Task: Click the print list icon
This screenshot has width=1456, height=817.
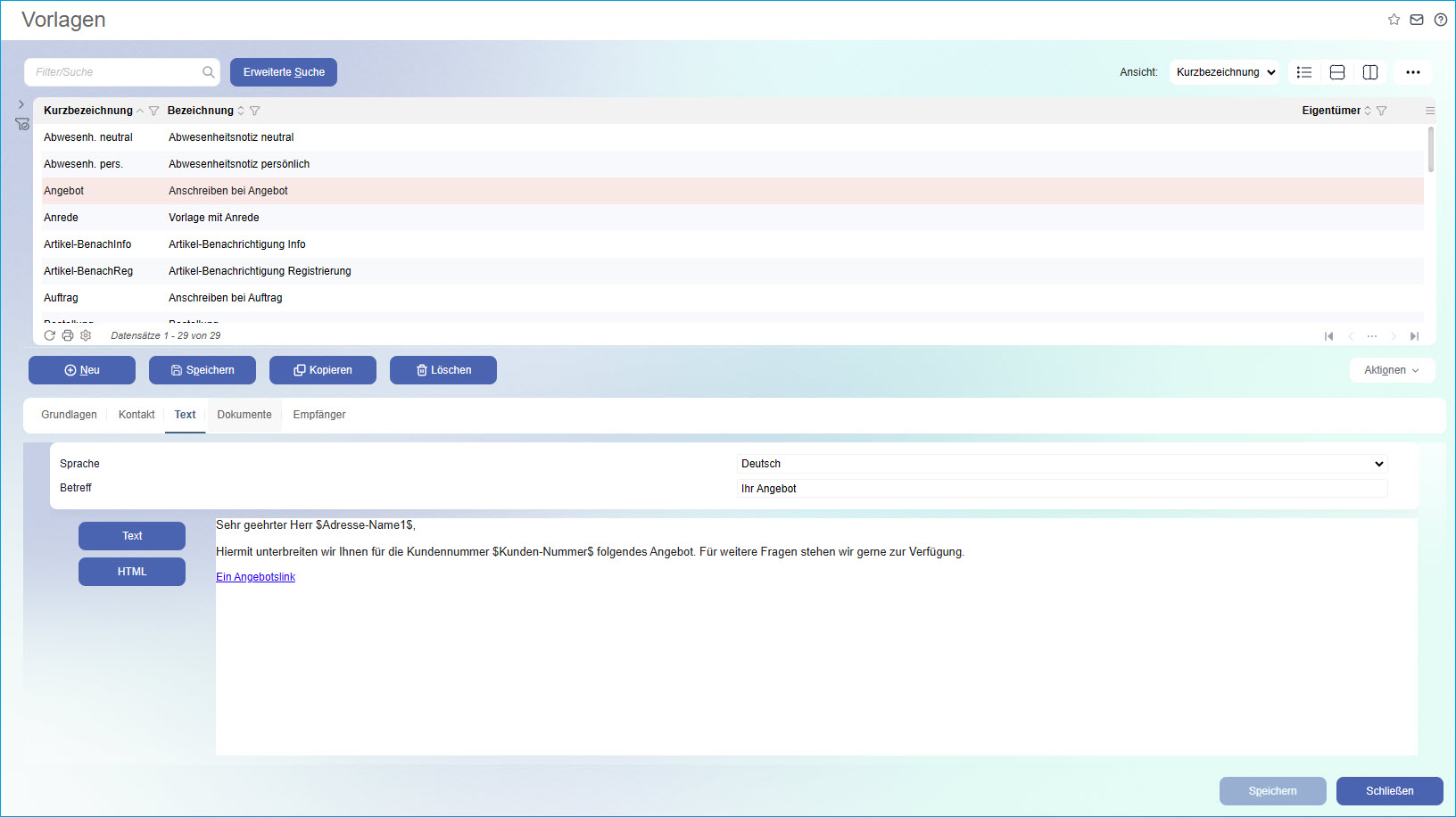Action: pyautogui.click(x=68, y=335)
